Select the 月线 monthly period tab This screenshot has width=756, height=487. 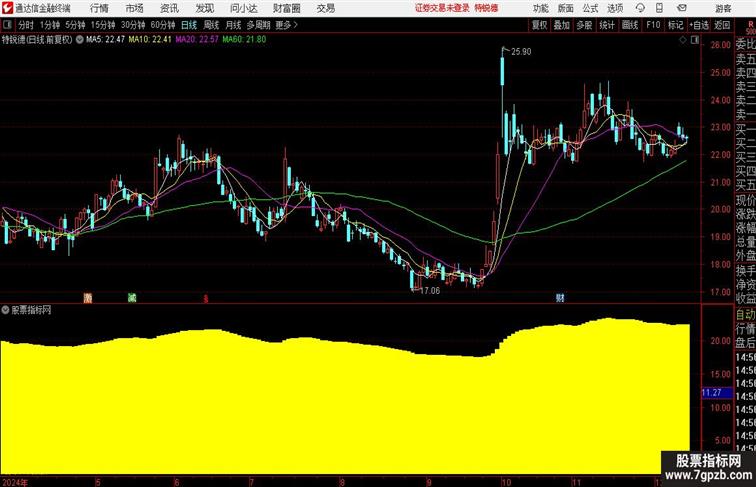click(233, 25)
